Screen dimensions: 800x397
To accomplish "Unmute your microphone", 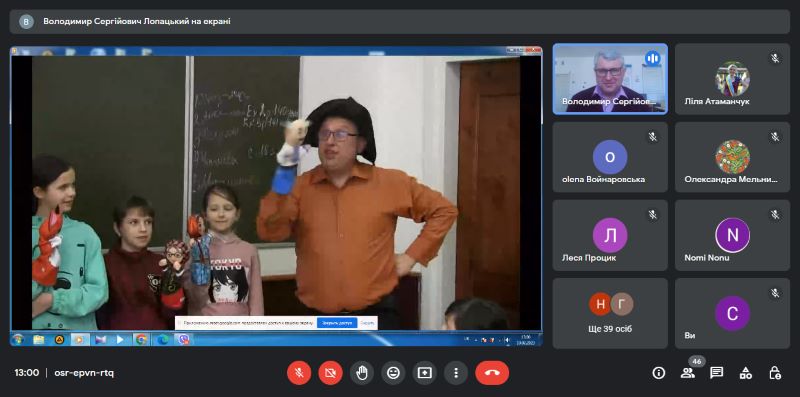I will click(x=299, y=373).
